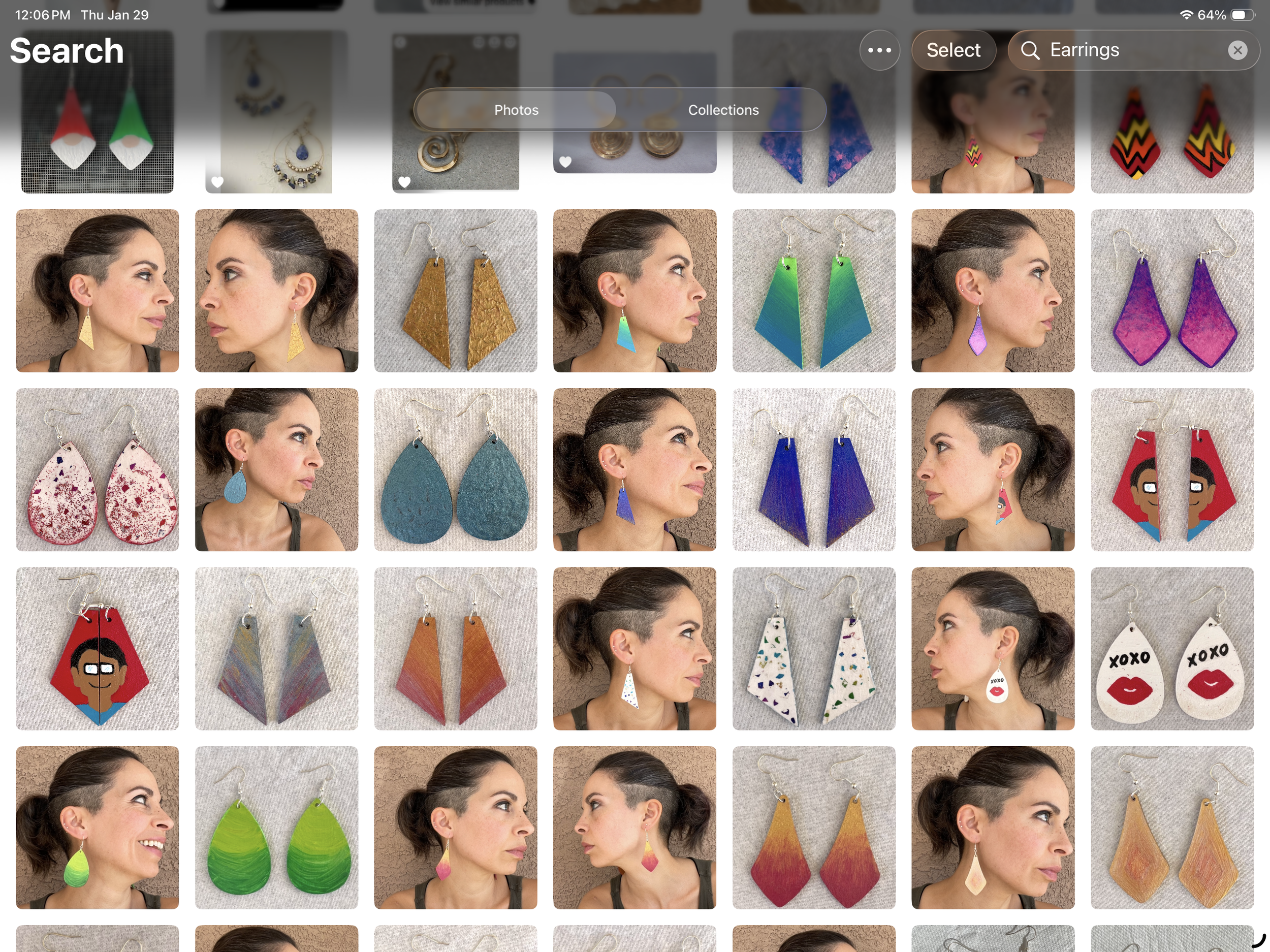The width and height of the screenshot is (1270, 952).
Task: Open the teal teardrop earrings photo
Action: (x=455, y=470)
